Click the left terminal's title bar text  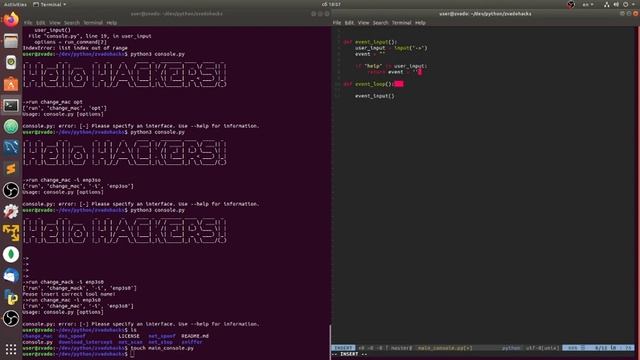pyautogui.click(x=177, y=13)
